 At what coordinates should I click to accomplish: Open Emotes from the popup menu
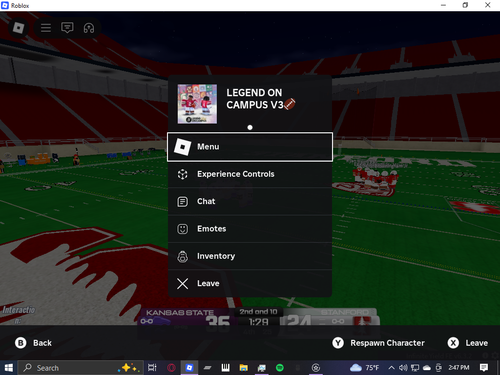(x=250, y=229)
